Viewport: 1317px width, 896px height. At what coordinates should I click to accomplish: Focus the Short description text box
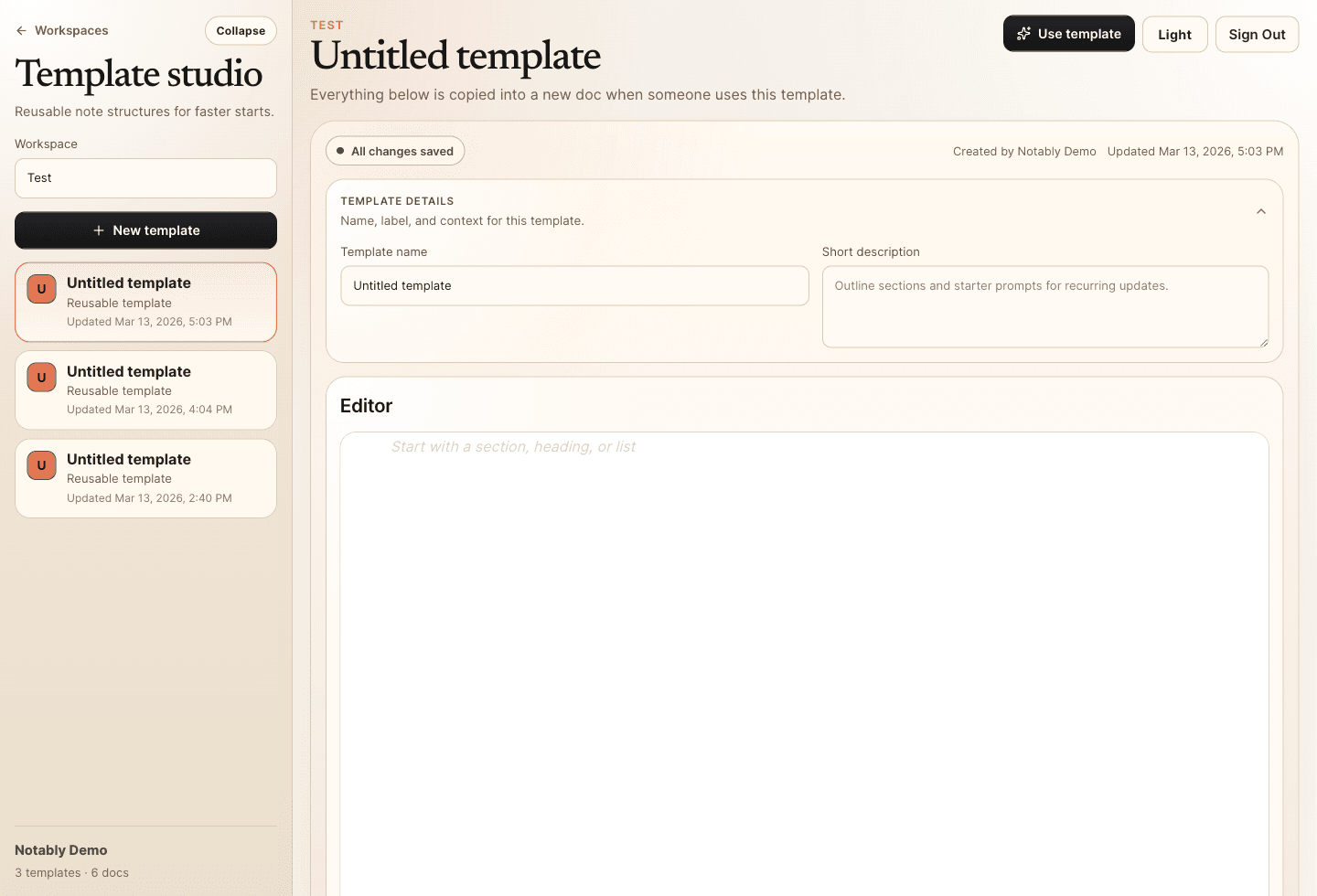coord(1044,306)
